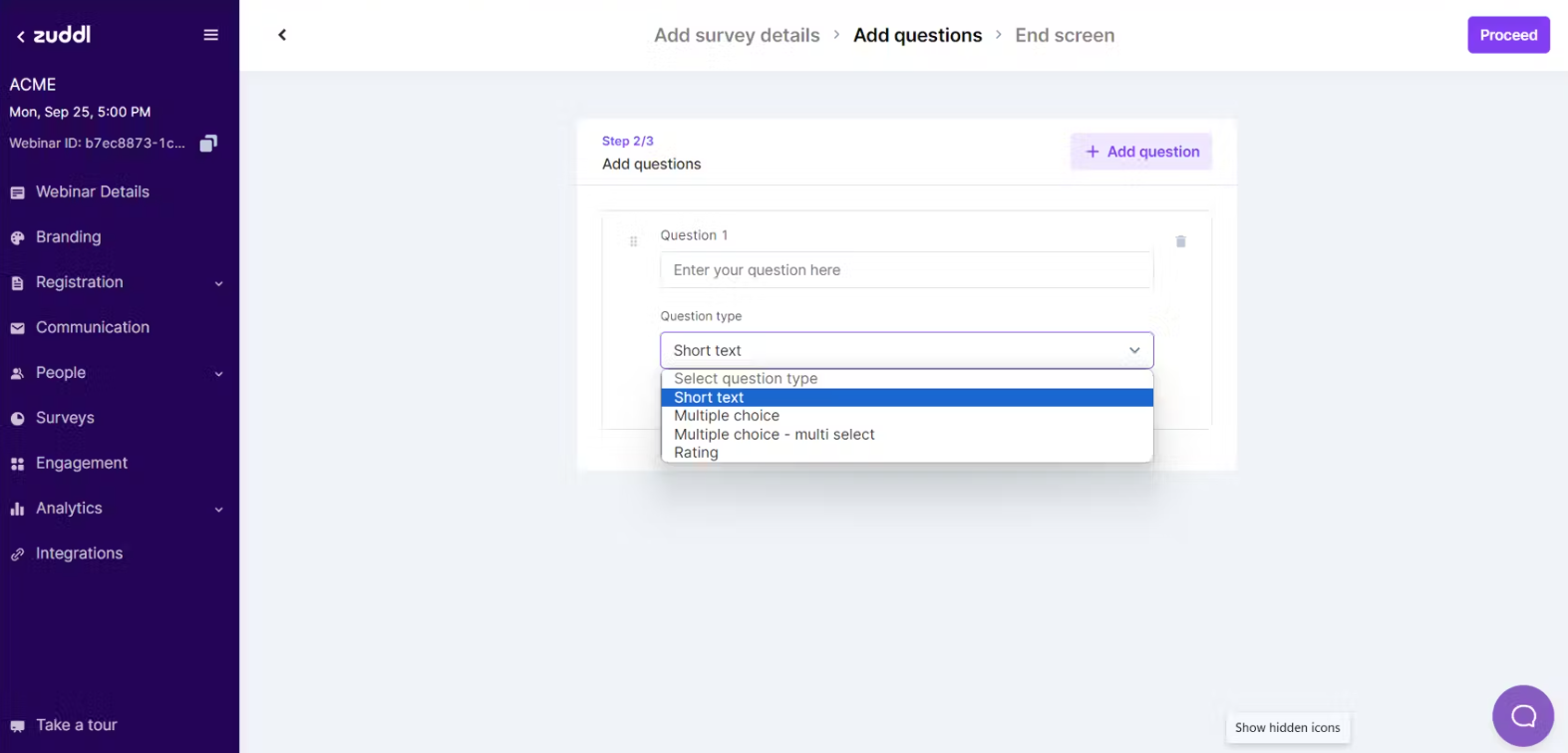This screenshot has width=1568, height=753.
Task: Copy the Webinar ID using copy icon
Action: [x=208, y=144]
